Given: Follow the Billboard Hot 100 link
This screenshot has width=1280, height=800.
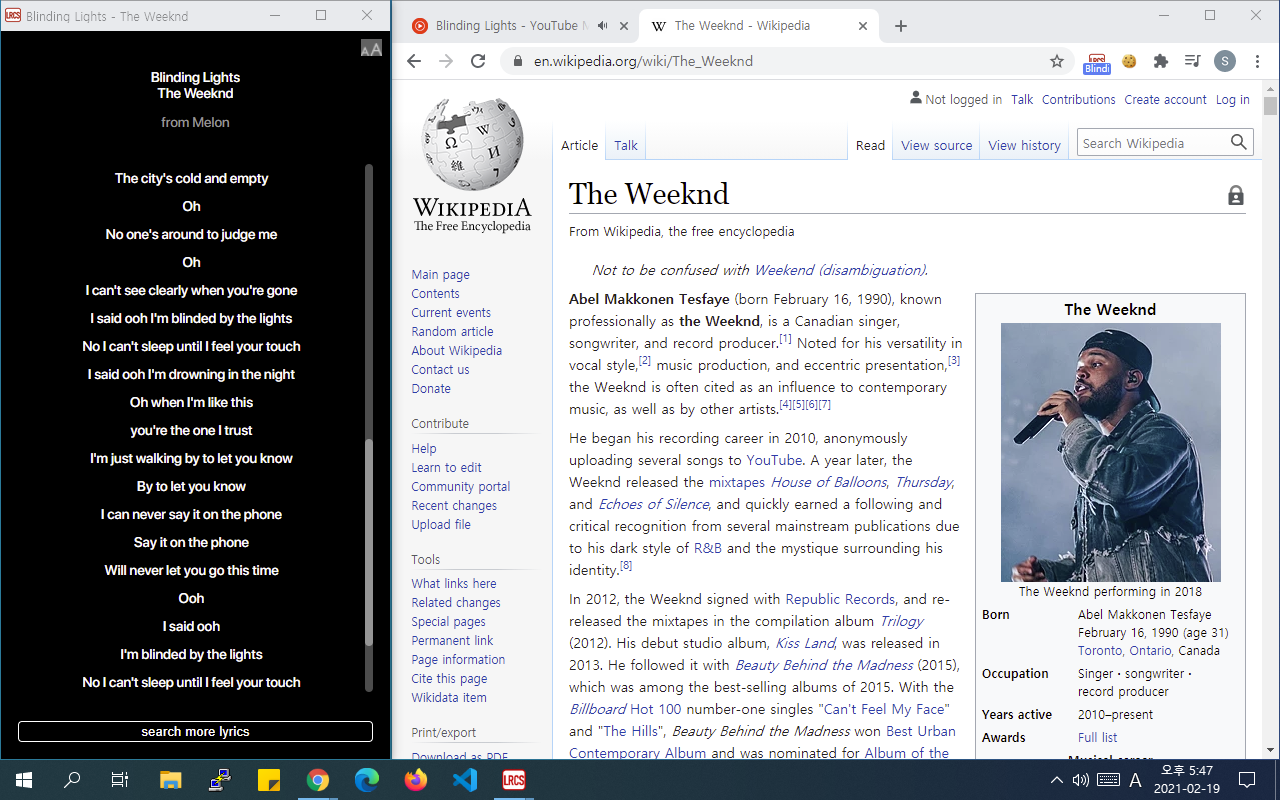Looking at the screenshot, I should pyautogui.click(x=625, y=709).
